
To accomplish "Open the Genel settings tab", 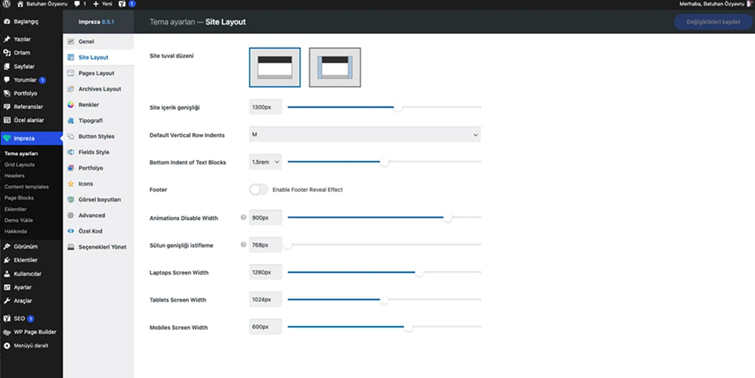I will click(98, 42).
